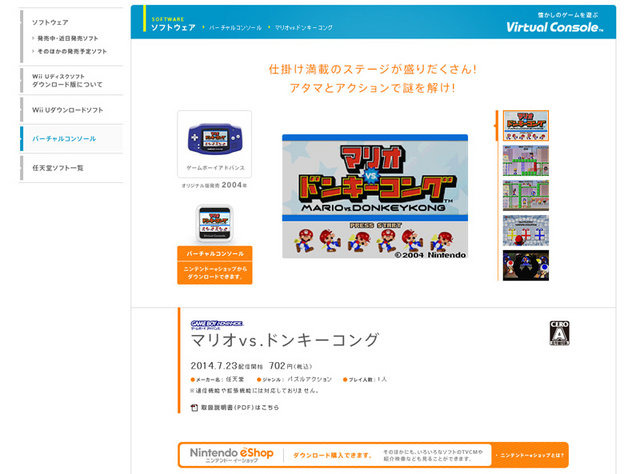Click the マリオvs.ドンキーコング game title
Image resolution: width=640 pixels, height=474 pixels.
coord(285,340)
